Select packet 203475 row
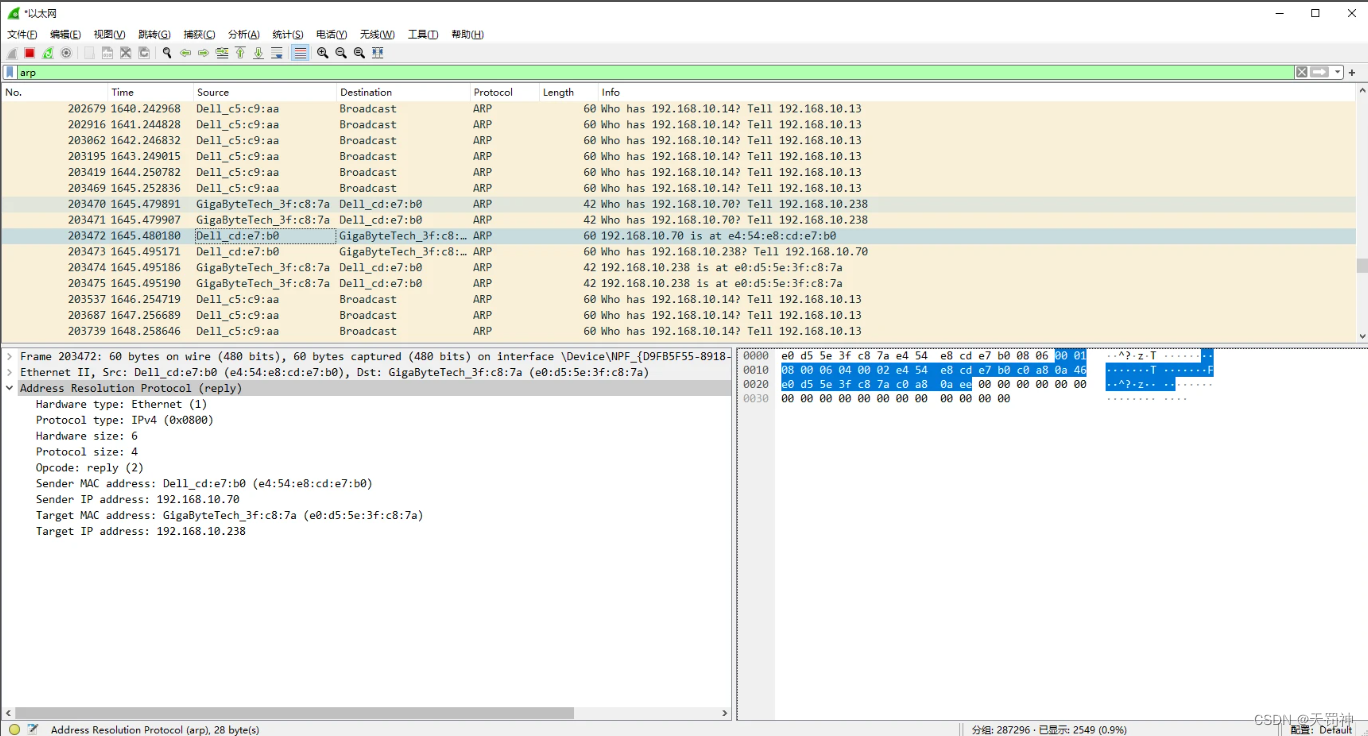This screenshot has height=736, width=1368. [x=678, y=284]
